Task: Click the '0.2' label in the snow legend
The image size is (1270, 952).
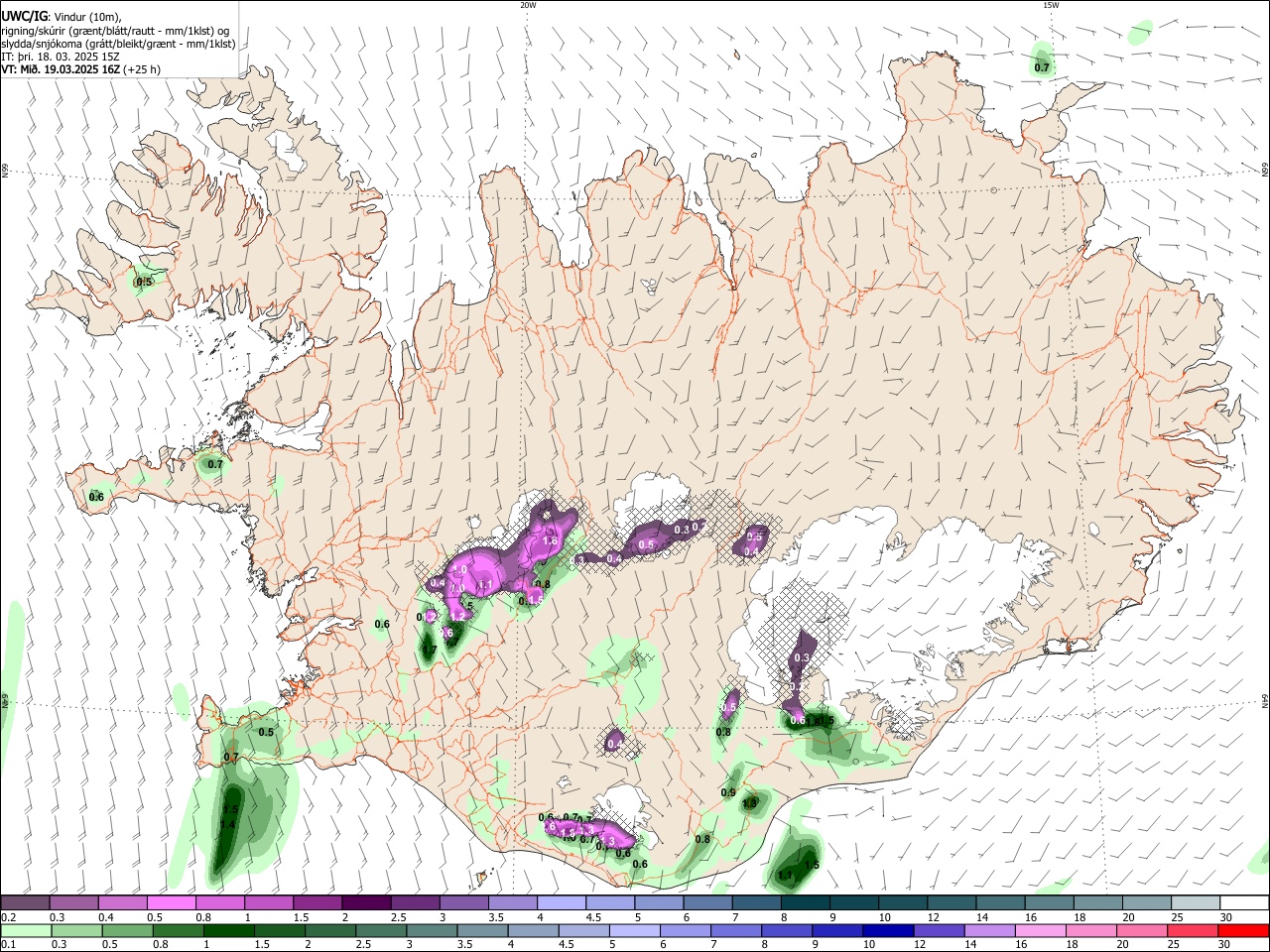Action: (x=8, y=917)
